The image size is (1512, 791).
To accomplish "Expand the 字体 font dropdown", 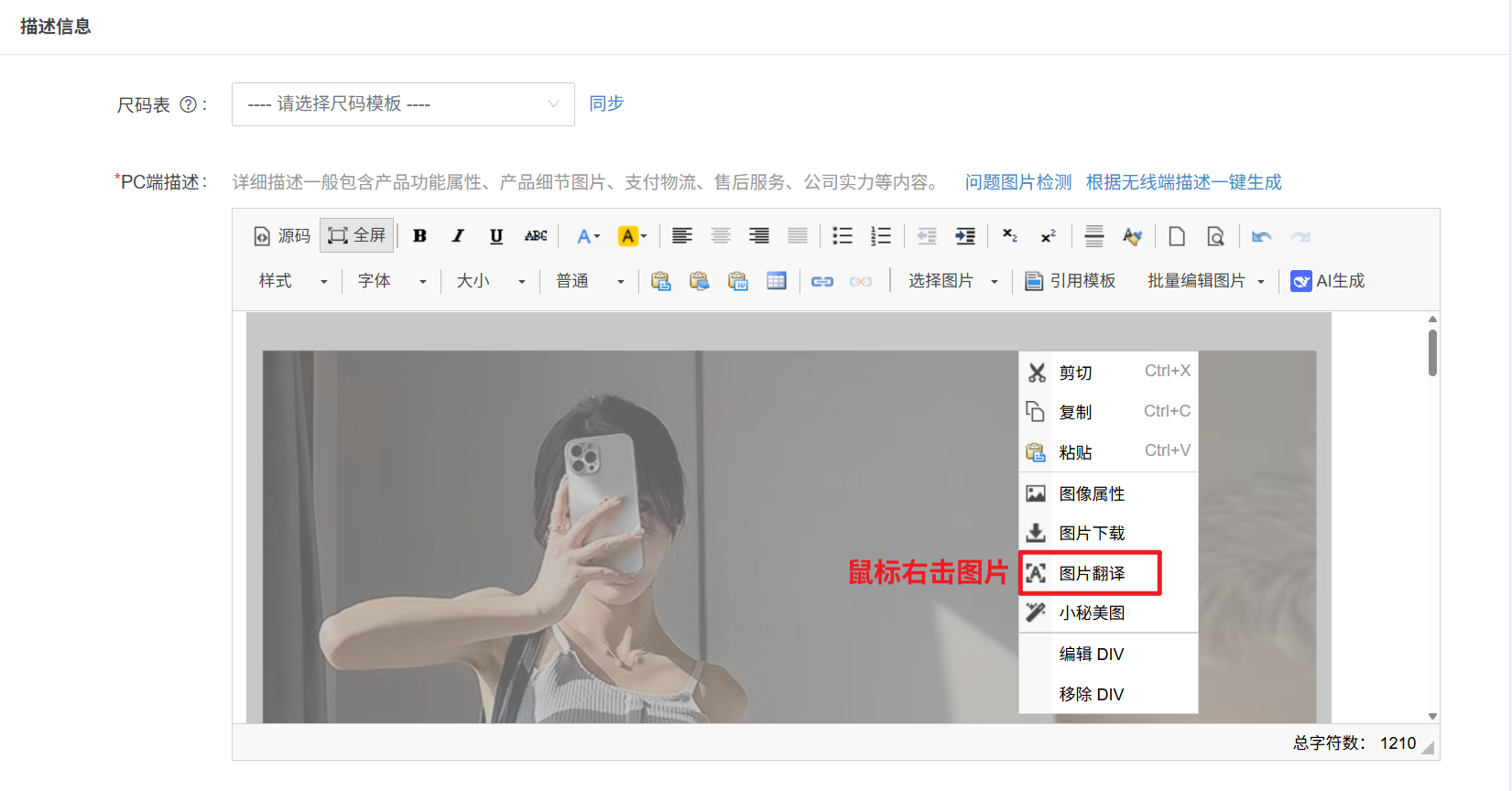I will [x=392, y=281].
